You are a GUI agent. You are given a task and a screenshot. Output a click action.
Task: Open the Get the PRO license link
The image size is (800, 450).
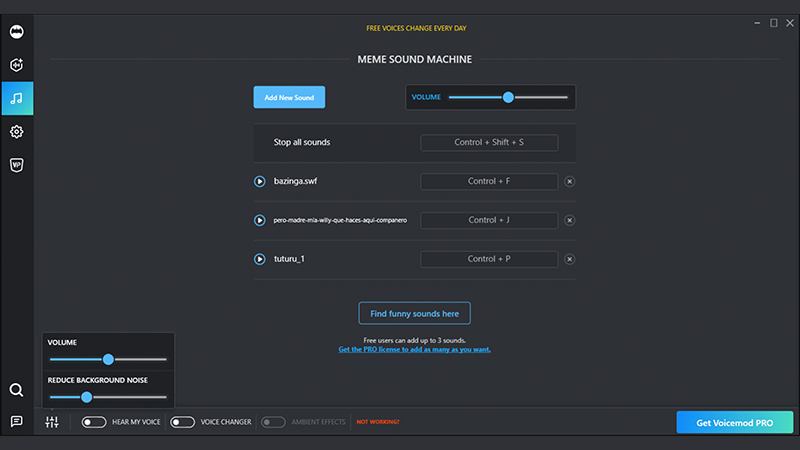pyautogui.click(x=414, y=349)
